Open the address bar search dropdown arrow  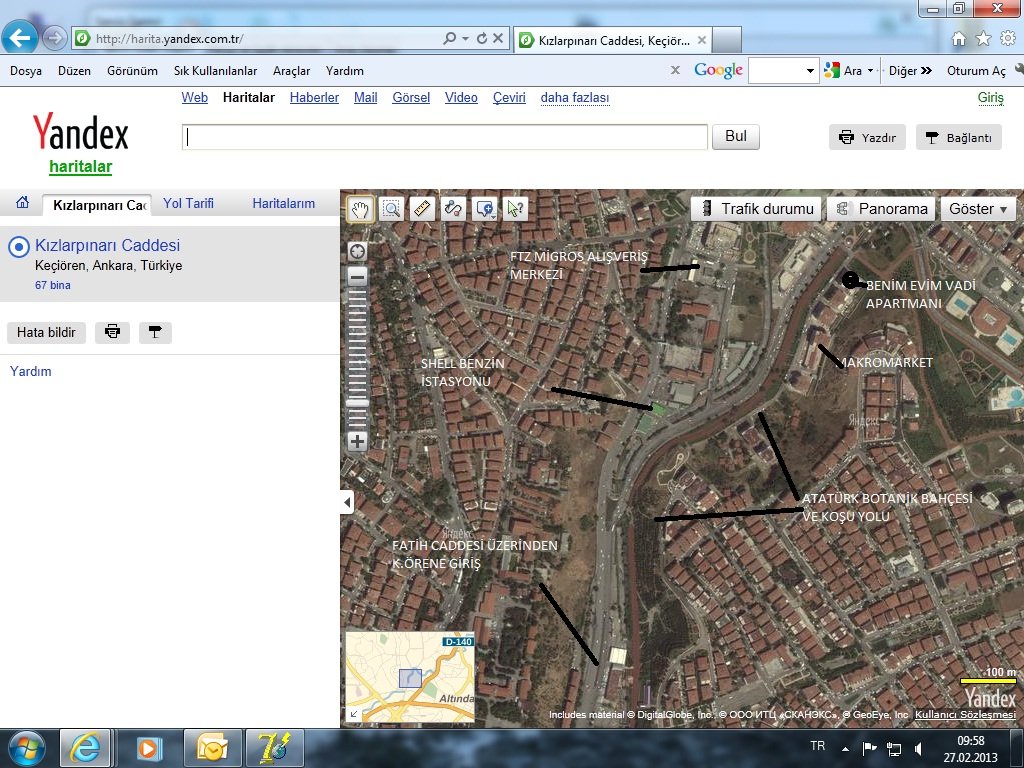466,39
